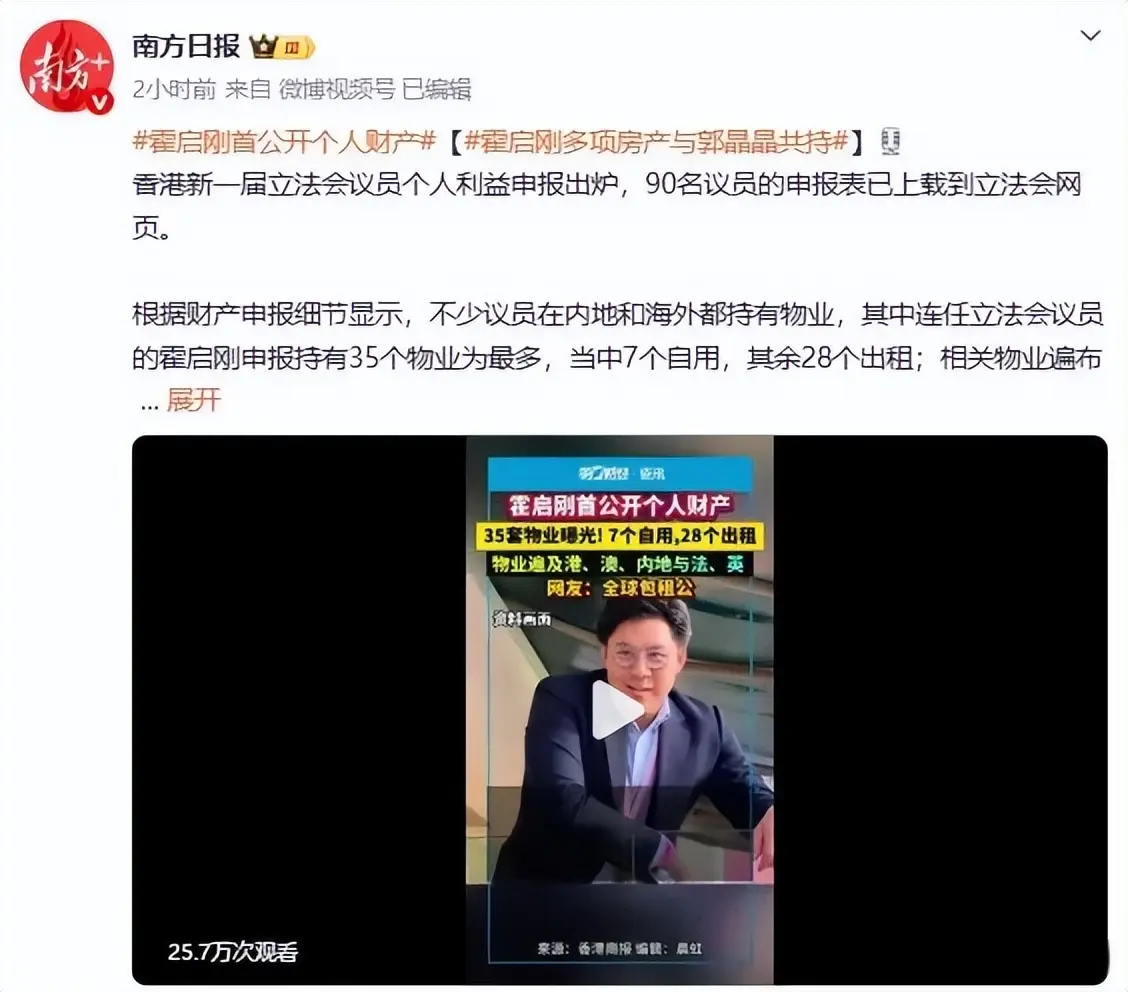The width and height of the screenshot is (1128, 992).
Task: Click the microphone emoji icon after the headline
Action: [891, 141]
